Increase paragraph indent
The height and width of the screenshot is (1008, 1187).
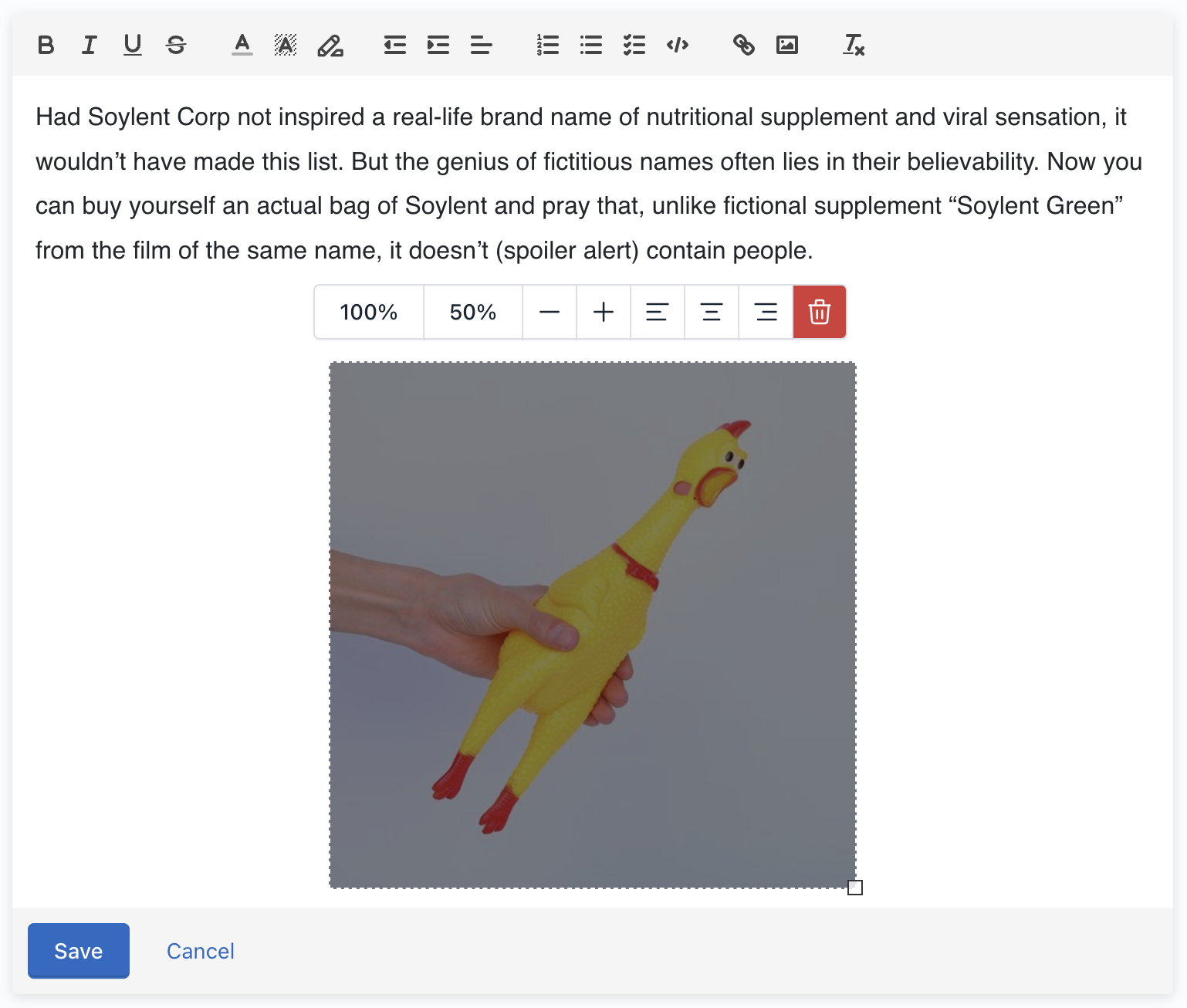click(x=438, y=46)
